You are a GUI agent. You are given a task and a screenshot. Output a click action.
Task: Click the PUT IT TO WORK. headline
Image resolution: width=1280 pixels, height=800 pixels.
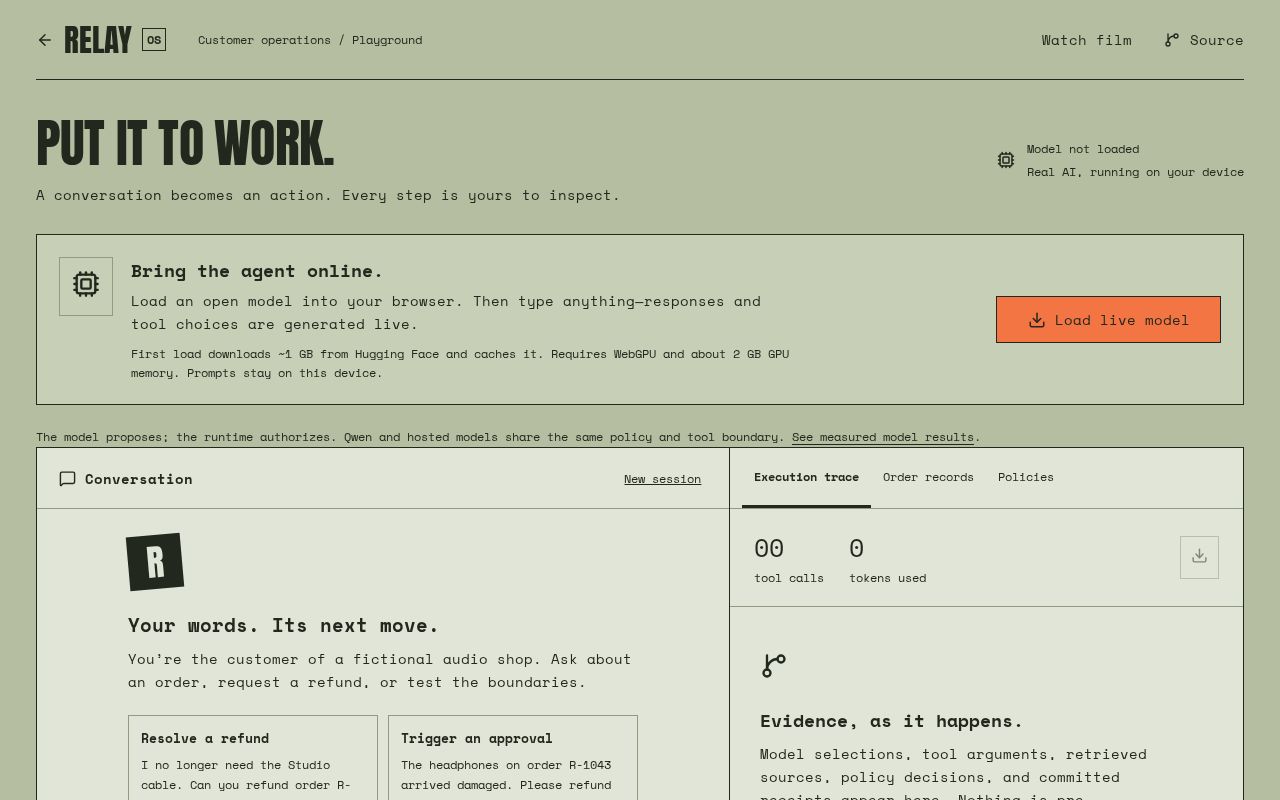point(185,143)
